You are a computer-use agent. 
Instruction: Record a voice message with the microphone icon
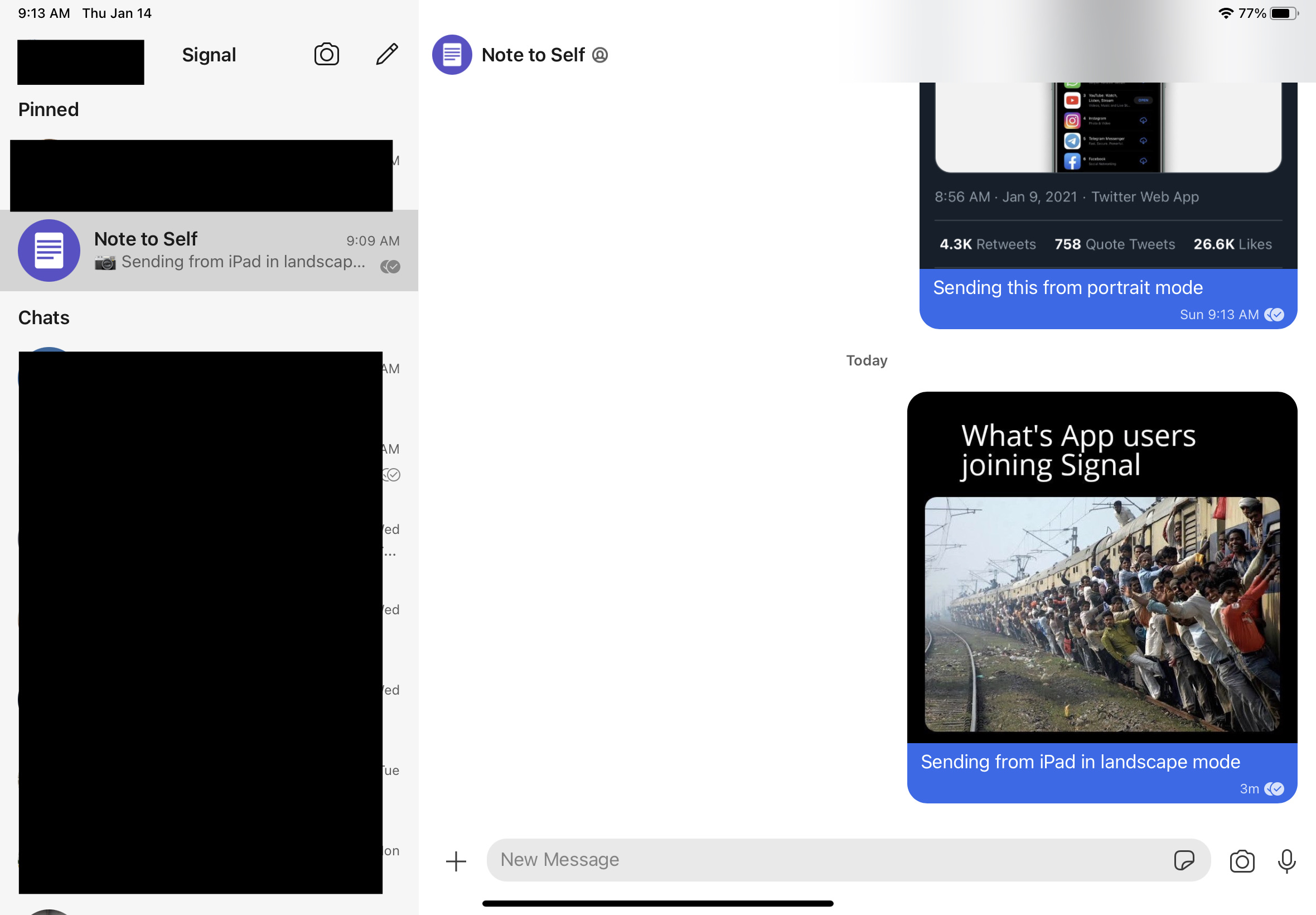(x=1287, y=860)
